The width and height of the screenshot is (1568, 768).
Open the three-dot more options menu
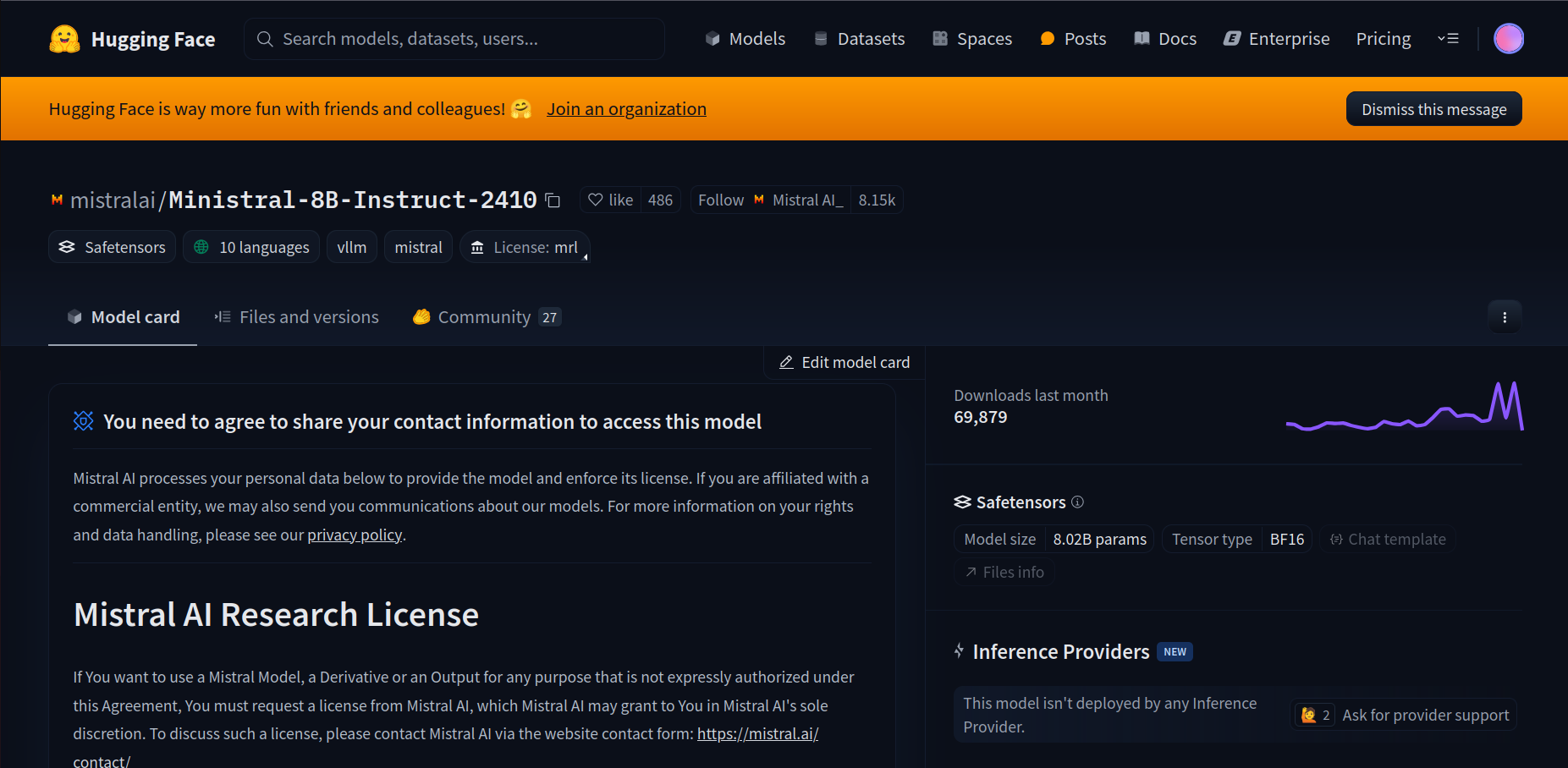tap(1505, 317)
